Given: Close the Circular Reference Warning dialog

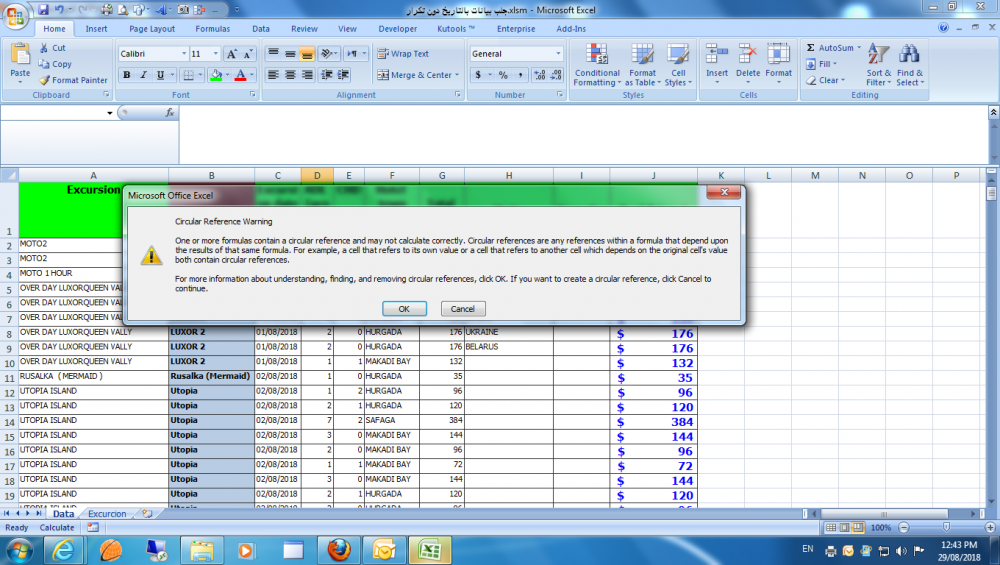Looking at the screenshot, I should [723, 192].
